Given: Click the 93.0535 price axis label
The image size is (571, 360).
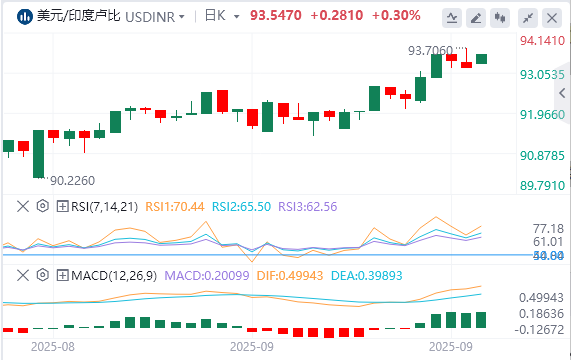Looking at the screenshot, I should [542, 75].
